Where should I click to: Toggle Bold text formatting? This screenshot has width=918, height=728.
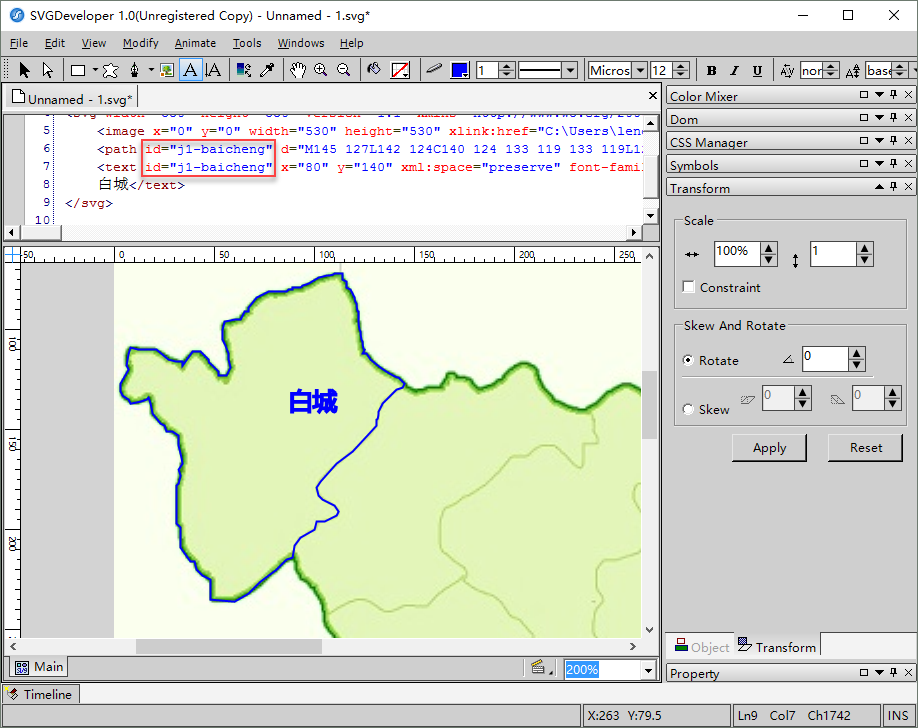(x=711, y=70)
